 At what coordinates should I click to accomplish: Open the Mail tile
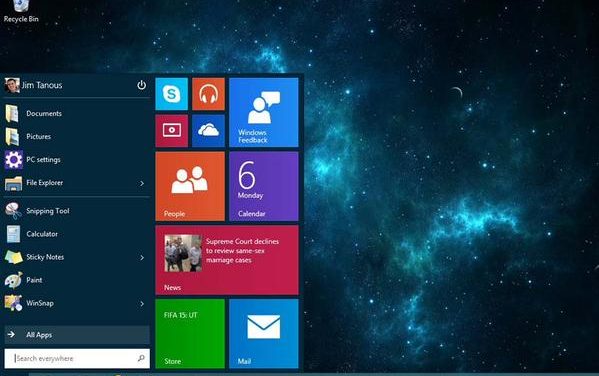click(x=264, y=334)
